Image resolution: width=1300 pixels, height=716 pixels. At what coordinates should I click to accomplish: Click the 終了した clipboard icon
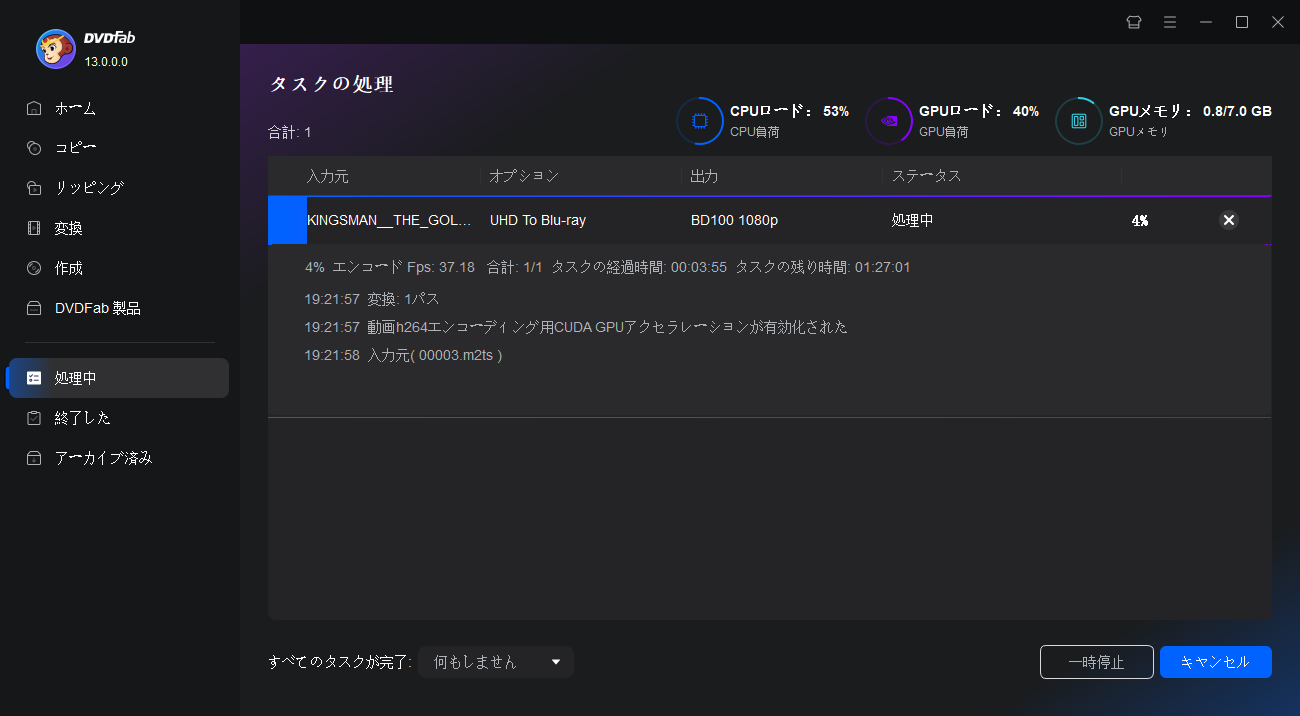pyautogui.click(x=35, y=418)
